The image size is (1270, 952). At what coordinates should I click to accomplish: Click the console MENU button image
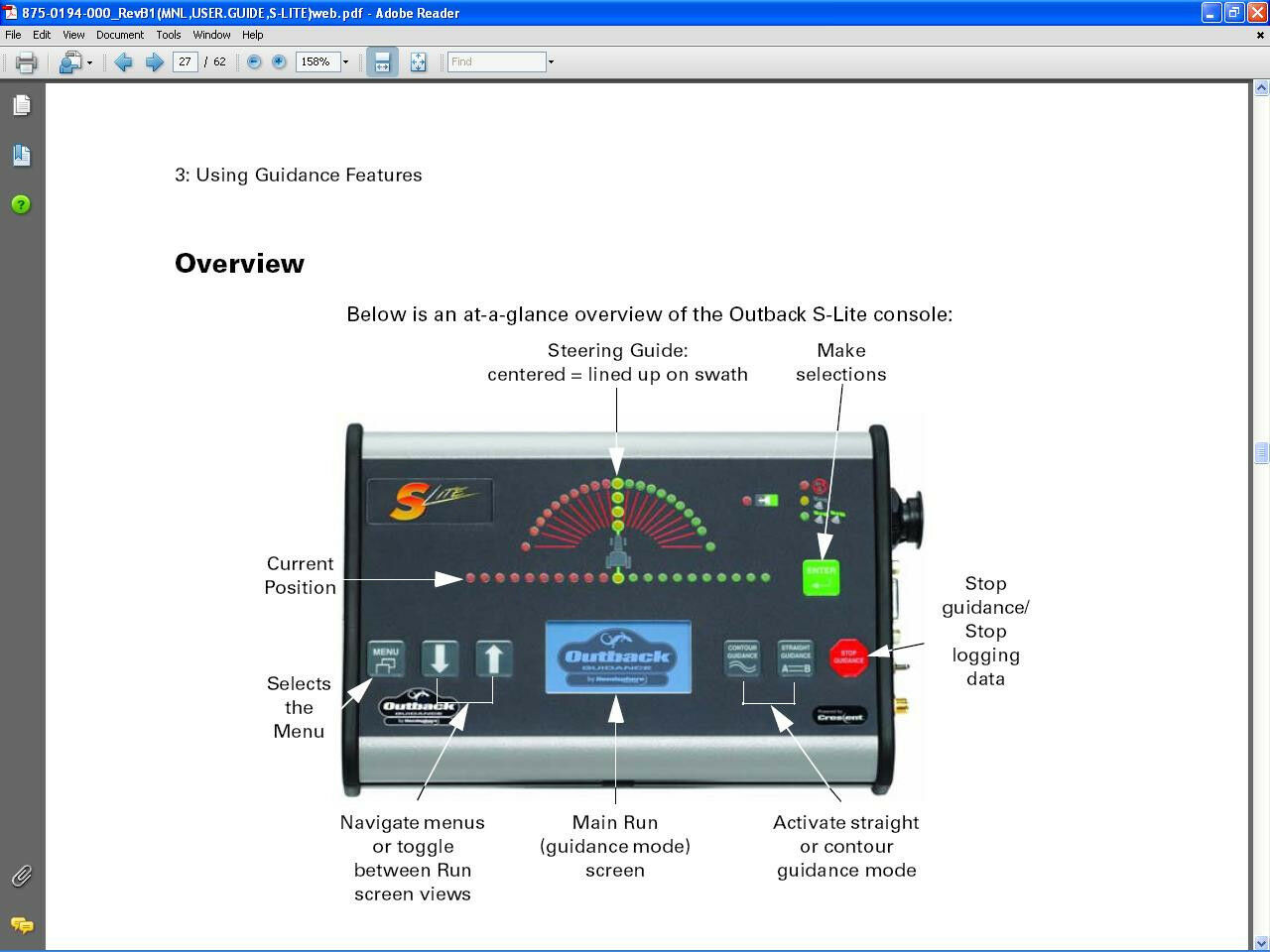click(386, 659)
